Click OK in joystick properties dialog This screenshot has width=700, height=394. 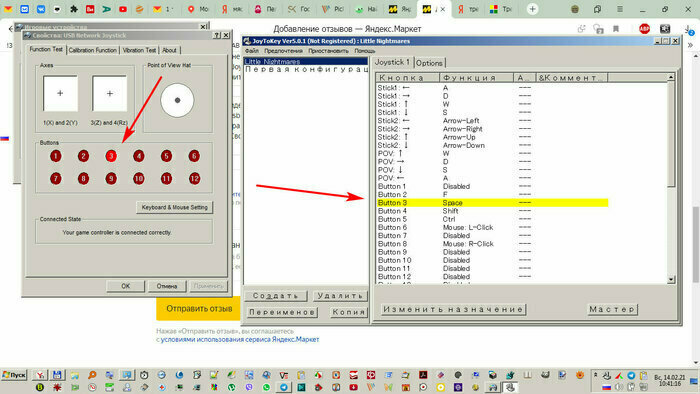coord(125,286)
